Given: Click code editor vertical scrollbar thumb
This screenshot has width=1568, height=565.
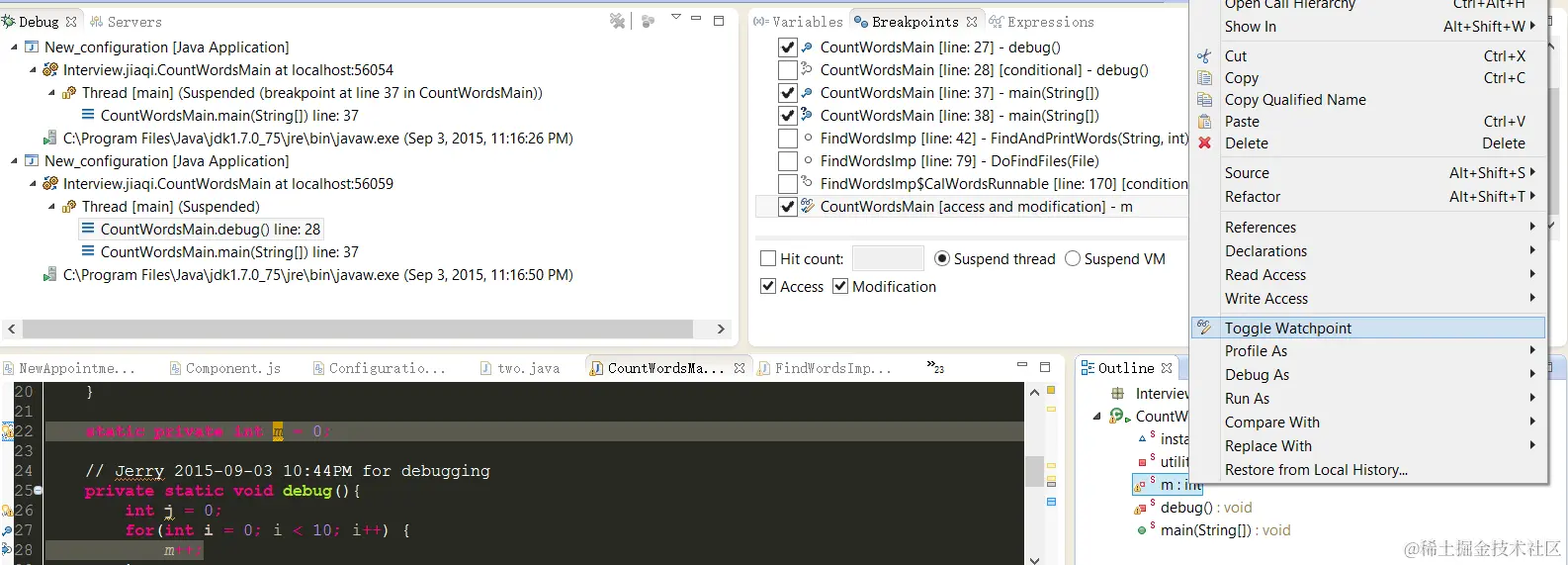Looking at the screenshot, I should pos(1034,471).
